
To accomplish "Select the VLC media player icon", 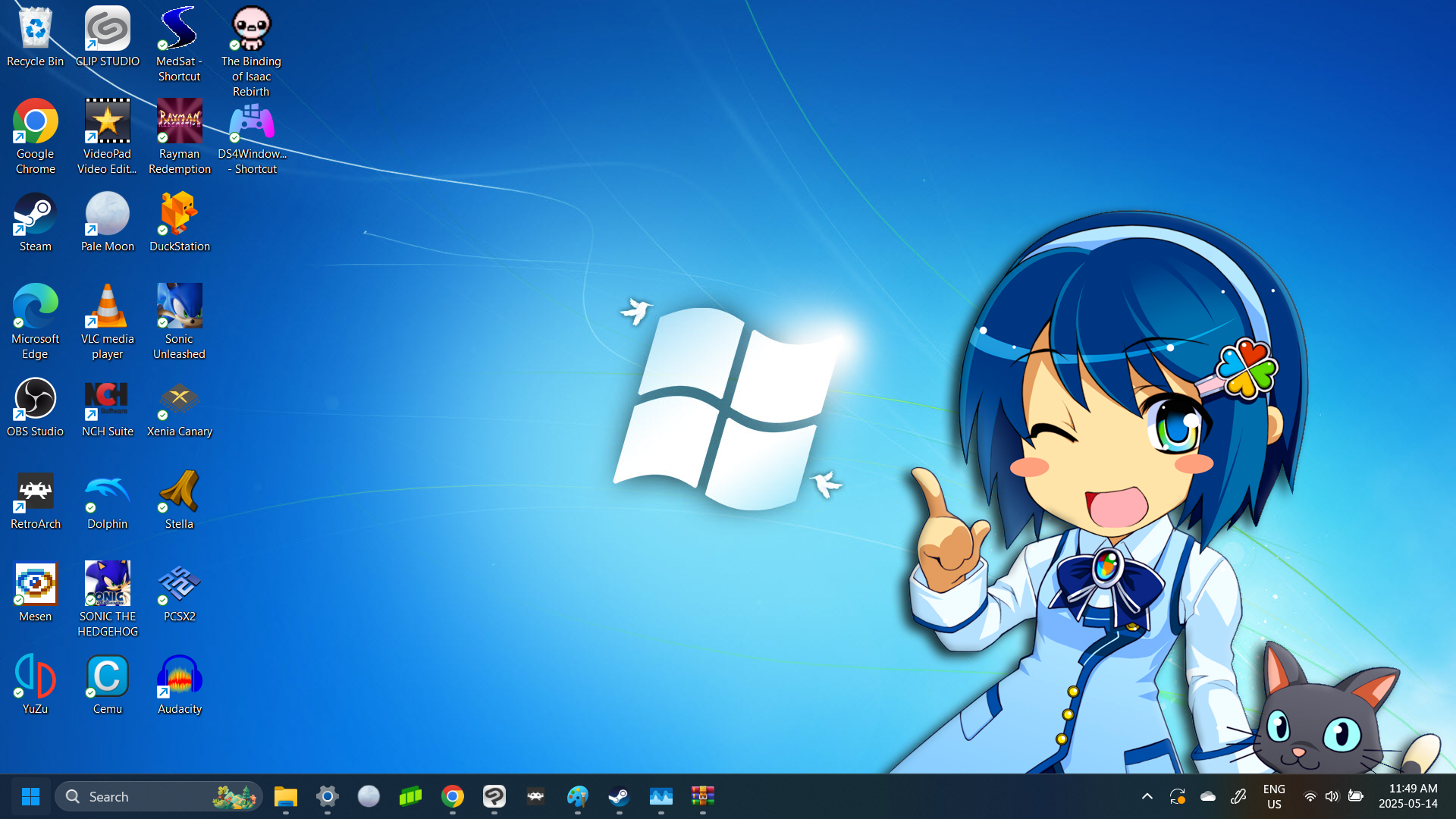I will pyautogui.click(x=107, y=322).
